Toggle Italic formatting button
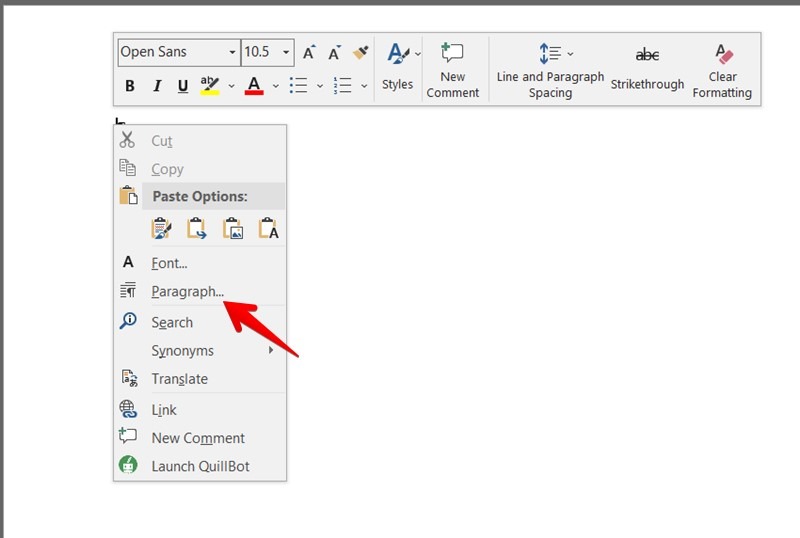 [x=157, y=86]
